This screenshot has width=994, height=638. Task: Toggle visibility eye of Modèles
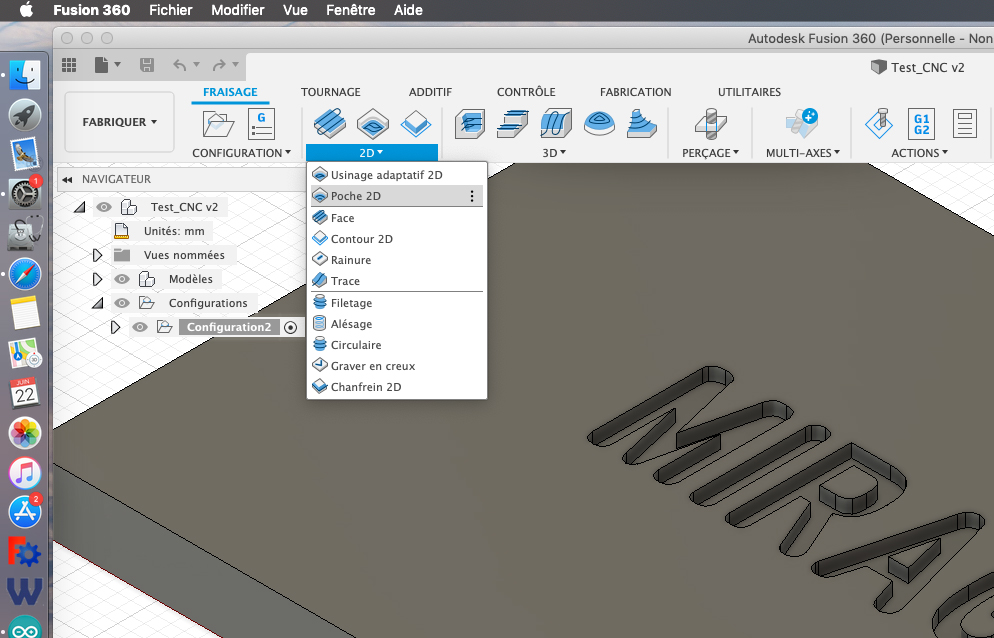(x=122, y=279)
